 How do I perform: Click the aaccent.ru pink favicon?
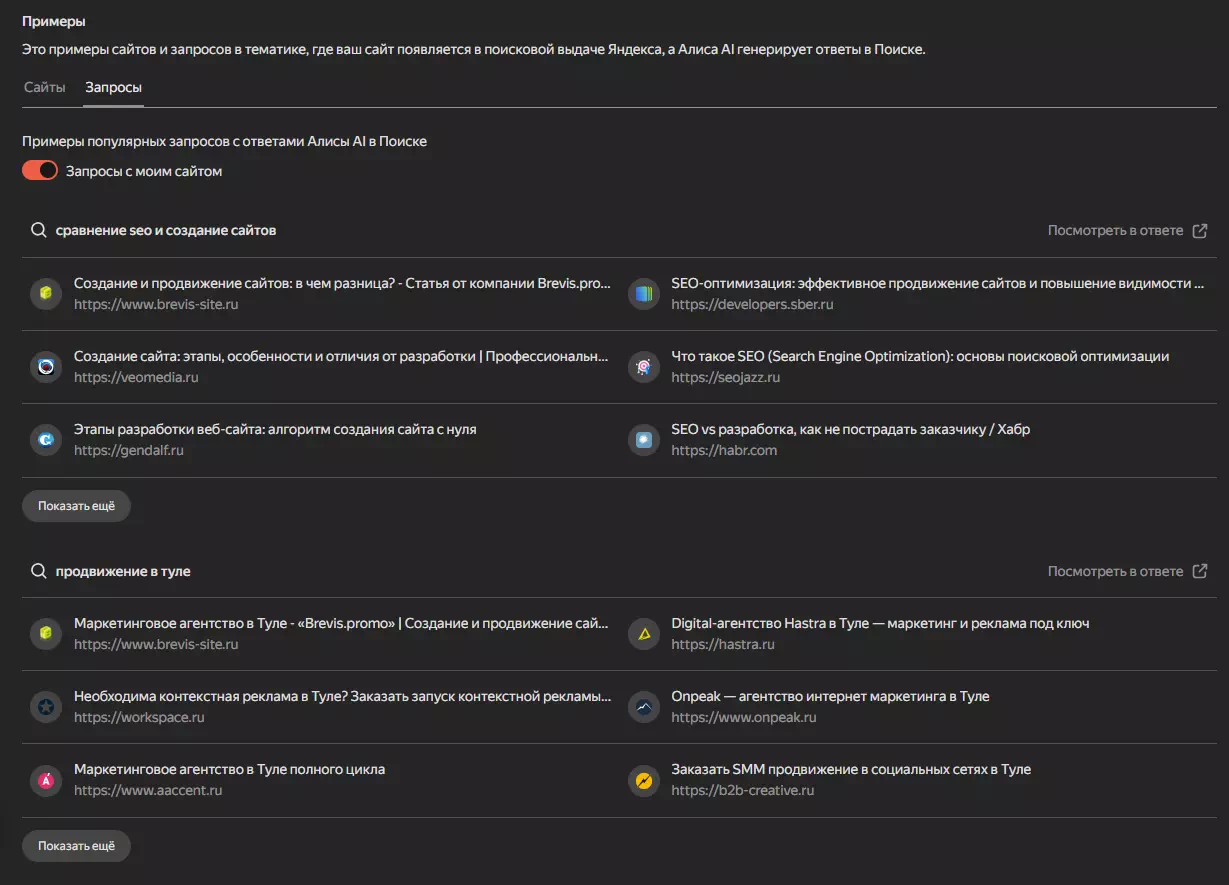[46, 780]
